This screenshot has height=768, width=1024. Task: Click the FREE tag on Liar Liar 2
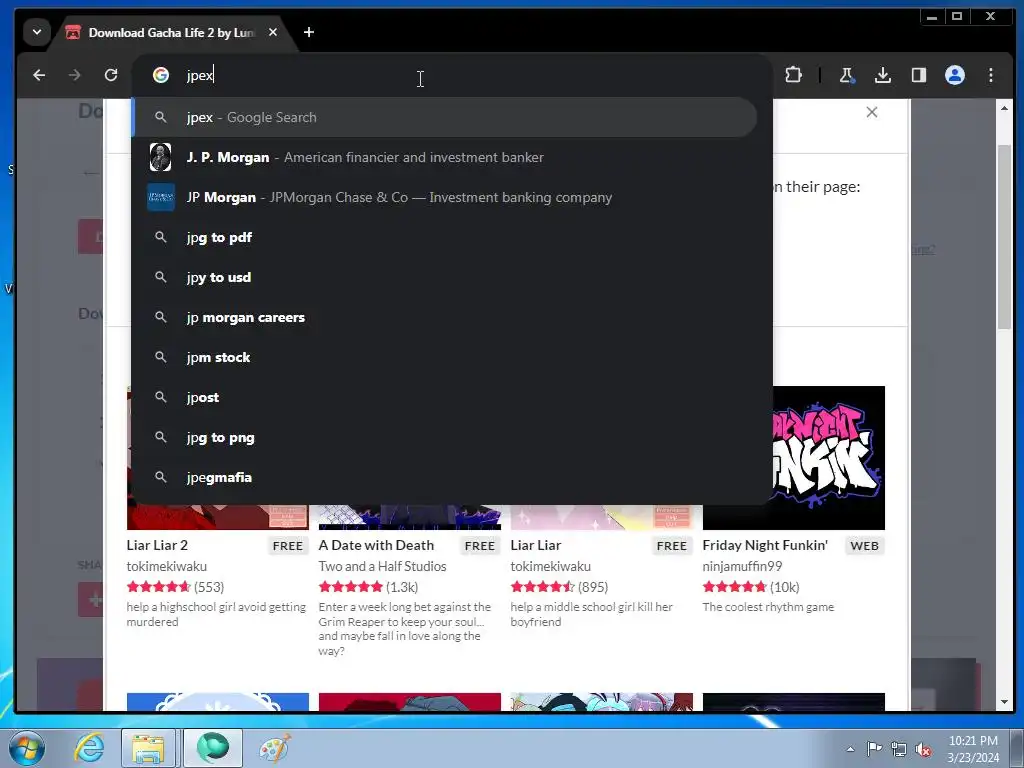[x=288, y=546]
